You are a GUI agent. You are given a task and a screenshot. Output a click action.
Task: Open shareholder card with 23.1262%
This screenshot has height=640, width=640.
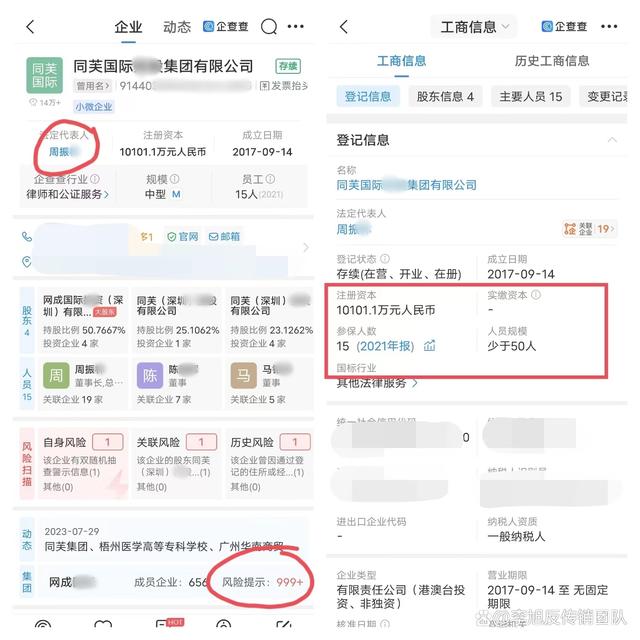(x=270, y=321)
